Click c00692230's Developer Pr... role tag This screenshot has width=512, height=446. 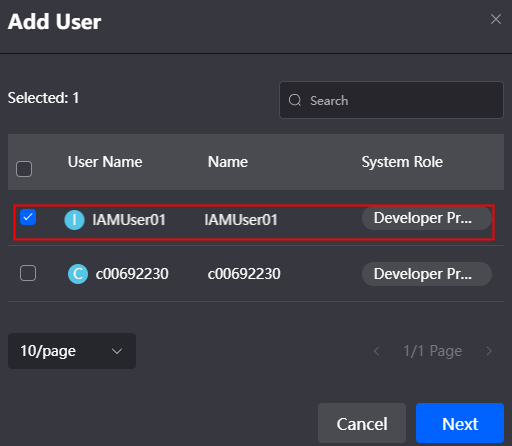tap(427, 274)
